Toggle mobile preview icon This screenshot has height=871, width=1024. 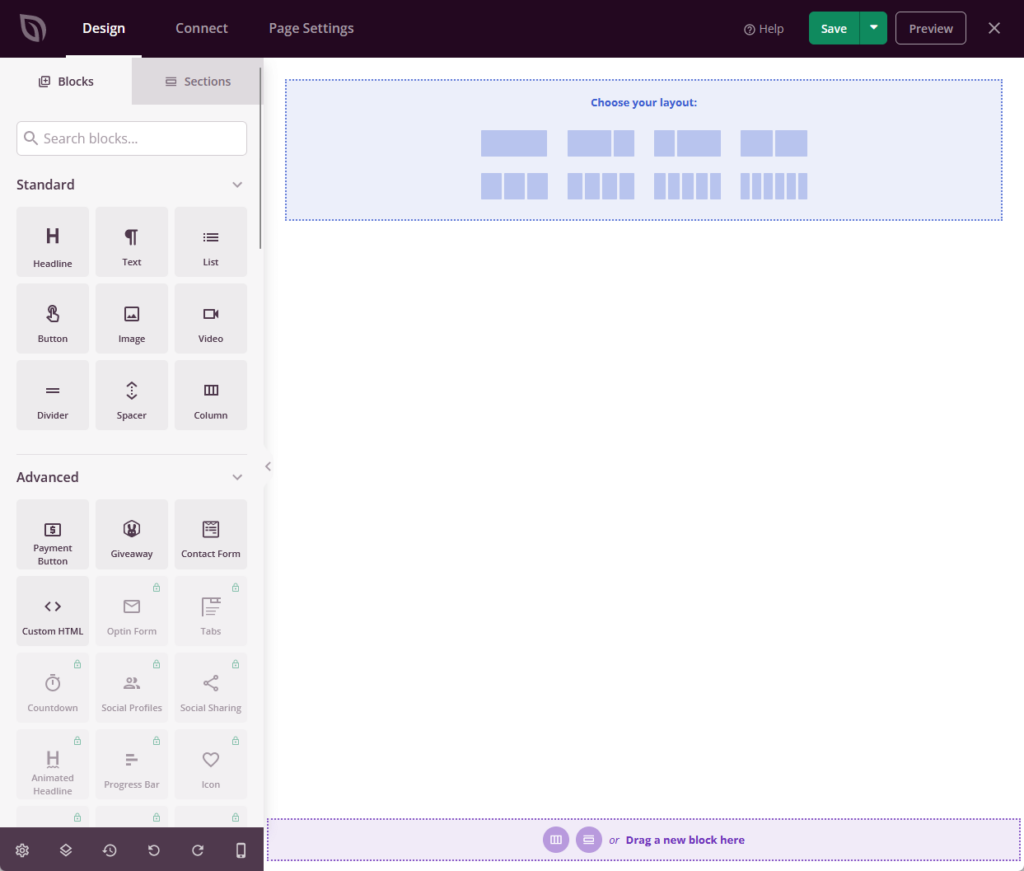(241, 850)
